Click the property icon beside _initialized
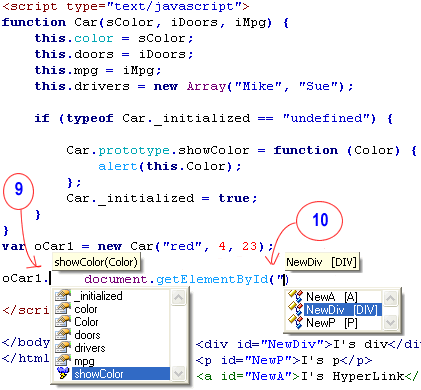This screenshot has height=390, width=421. (x=63, y=296)
